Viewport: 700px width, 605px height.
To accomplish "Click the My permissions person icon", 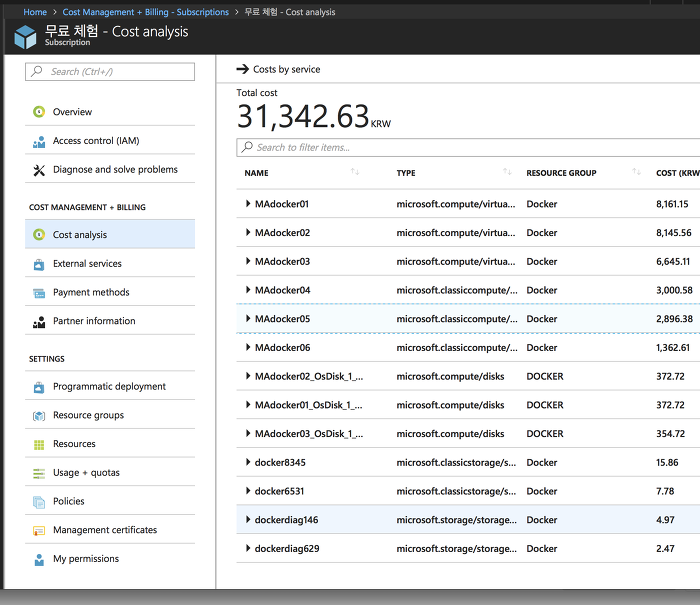I will [x=39, y=559].
